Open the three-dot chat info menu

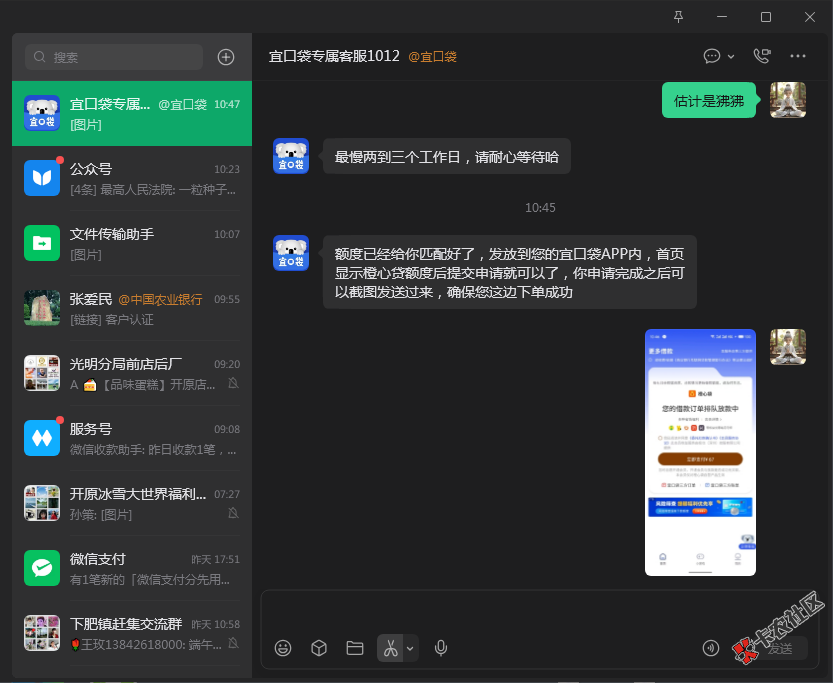(x=797, y=56)
